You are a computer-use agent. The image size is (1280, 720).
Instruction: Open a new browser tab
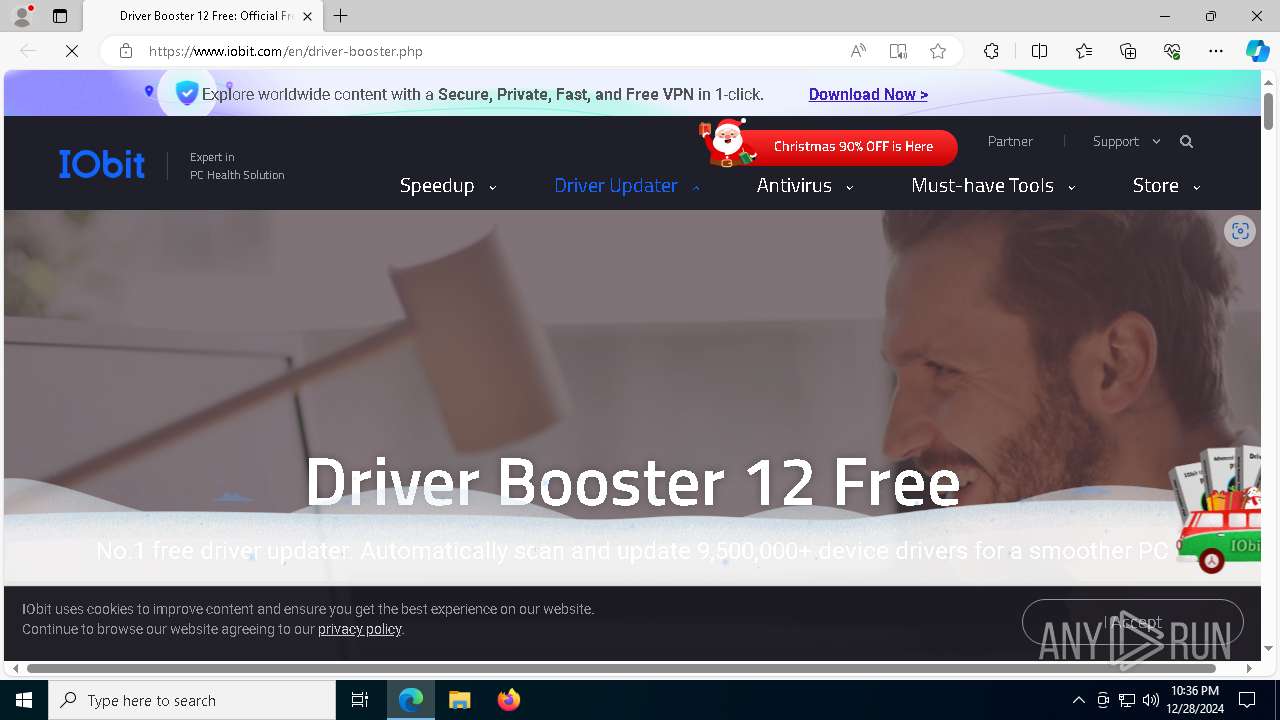[341, 16]
